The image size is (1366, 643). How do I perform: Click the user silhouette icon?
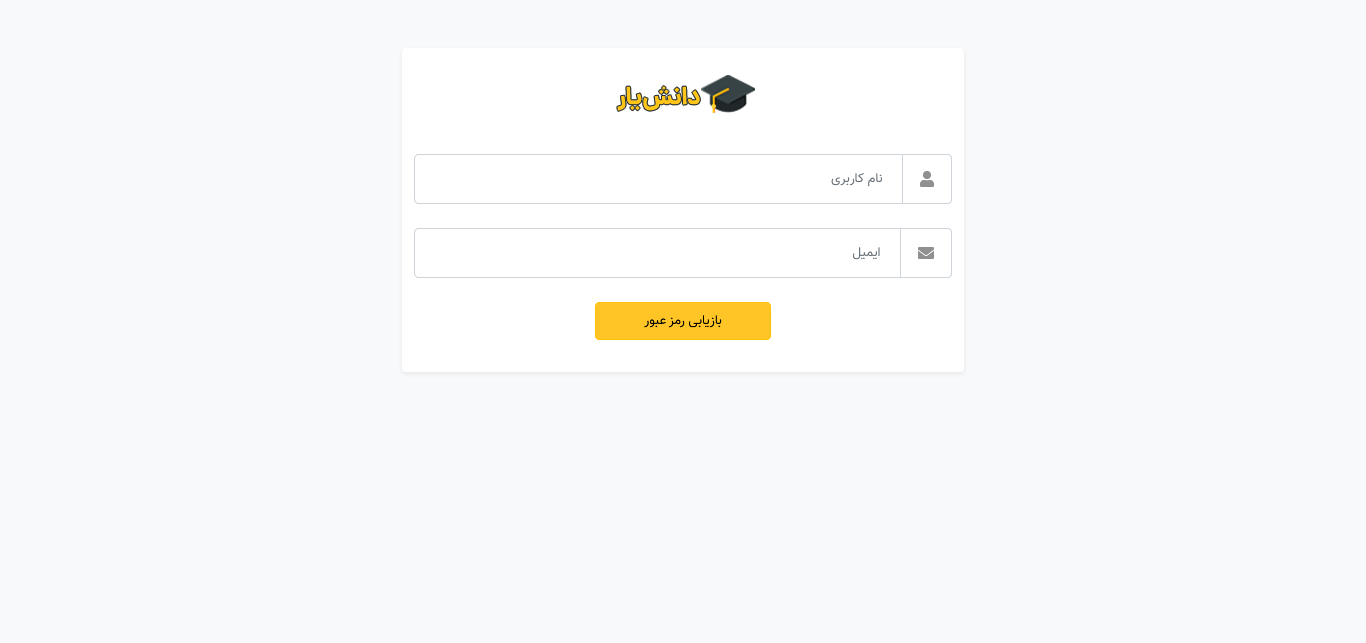927,179
